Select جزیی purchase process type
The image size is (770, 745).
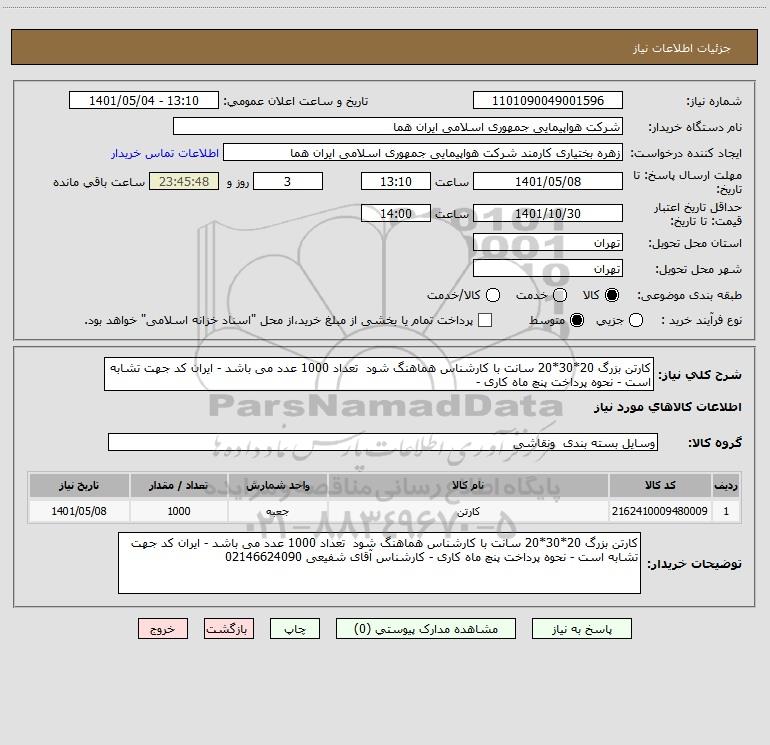666,320
